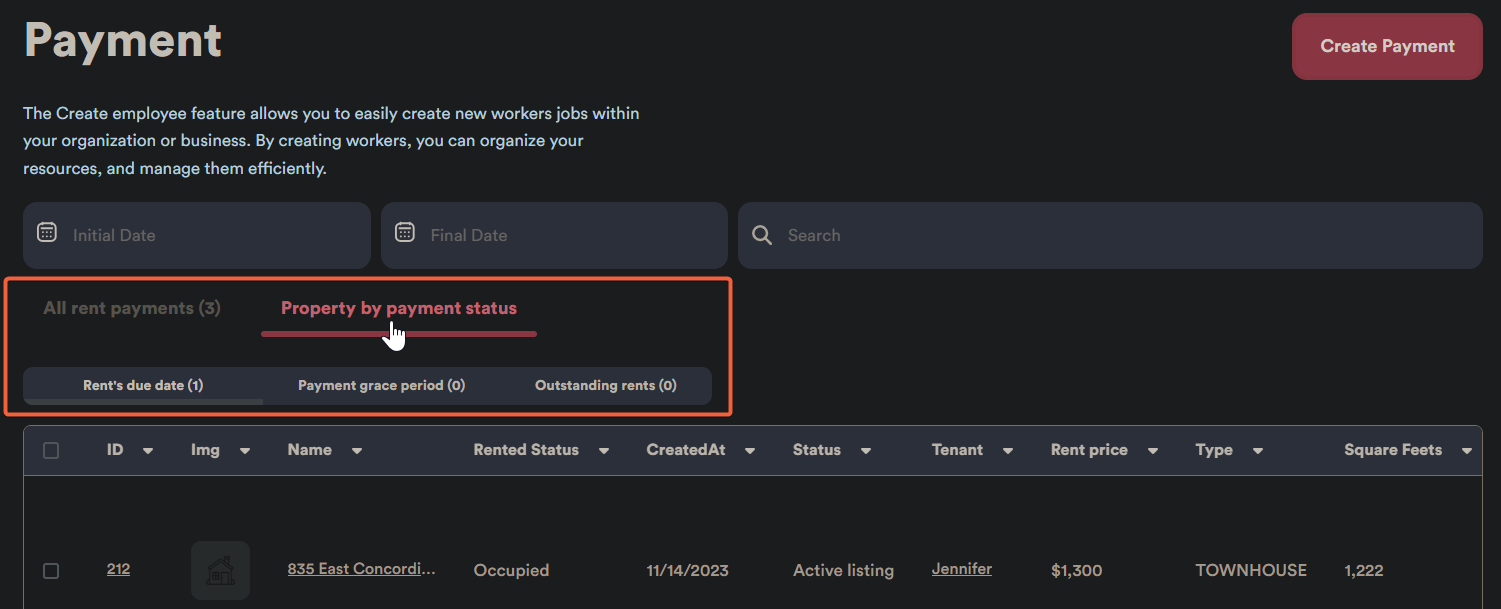Viewport: 1501px width, 609px height.
Task: Switch to All rent payments tab
Action: click(132, 308)
